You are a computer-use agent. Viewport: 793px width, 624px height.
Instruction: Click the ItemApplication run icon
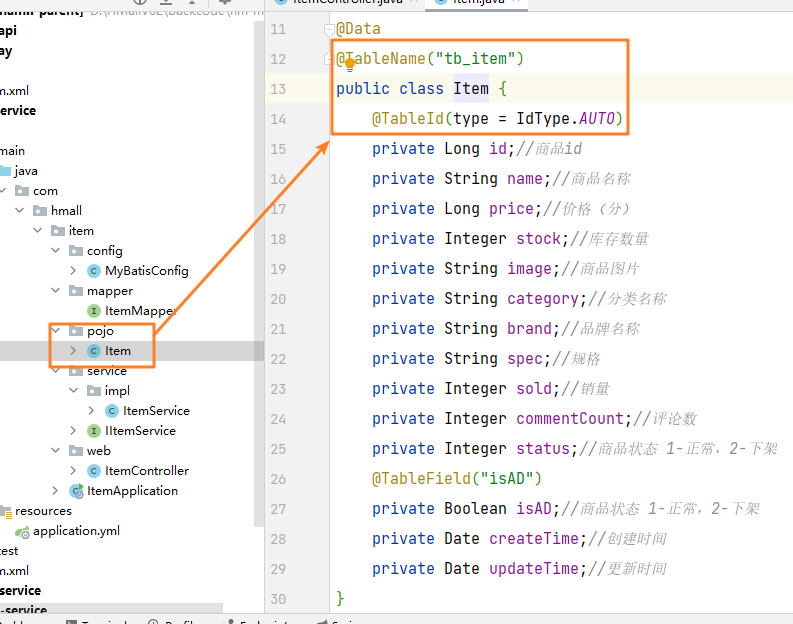point(76,491)
